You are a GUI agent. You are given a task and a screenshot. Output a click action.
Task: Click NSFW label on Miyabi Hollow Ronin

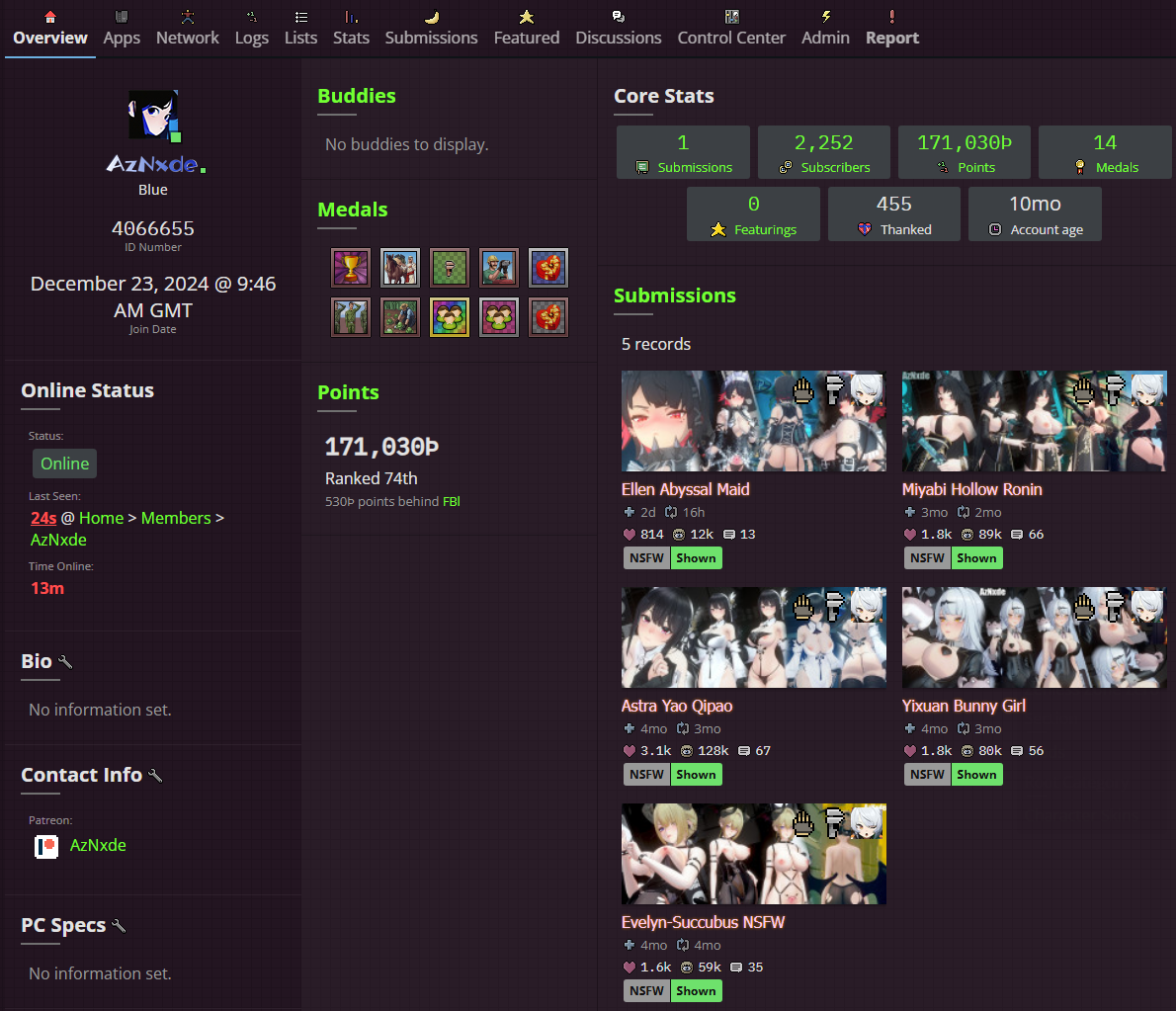point(927,558)
